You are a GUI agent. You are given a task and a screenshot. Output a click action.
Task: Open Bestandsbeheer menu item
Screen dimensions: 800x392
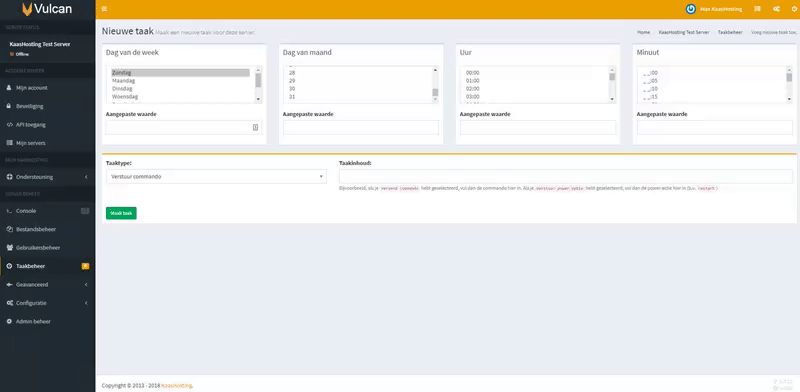[x=47, y=229]
